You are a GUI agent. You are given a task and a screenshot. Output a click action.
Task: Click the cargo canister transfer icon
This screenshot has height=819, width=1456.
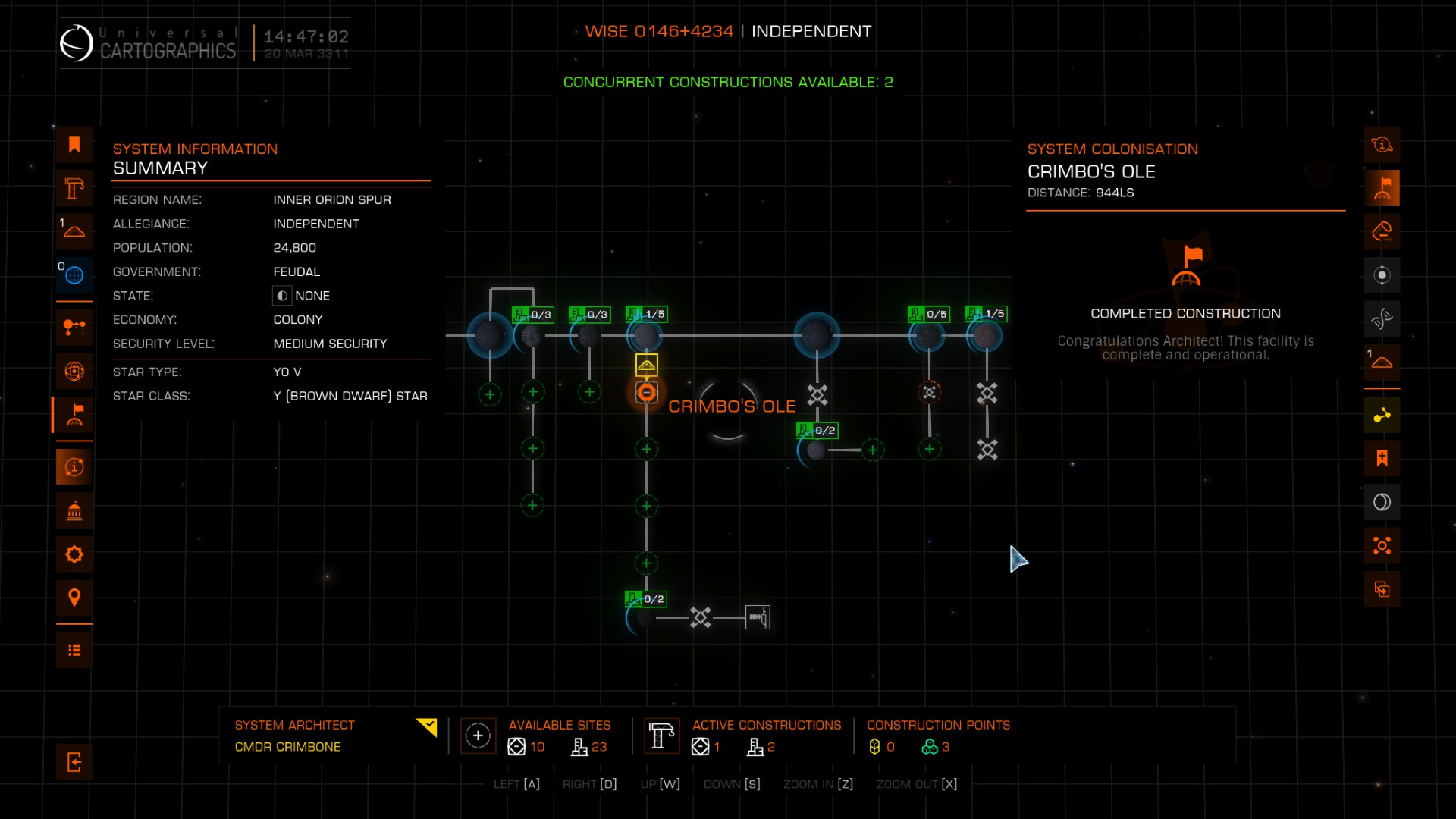click(1382, 231)
